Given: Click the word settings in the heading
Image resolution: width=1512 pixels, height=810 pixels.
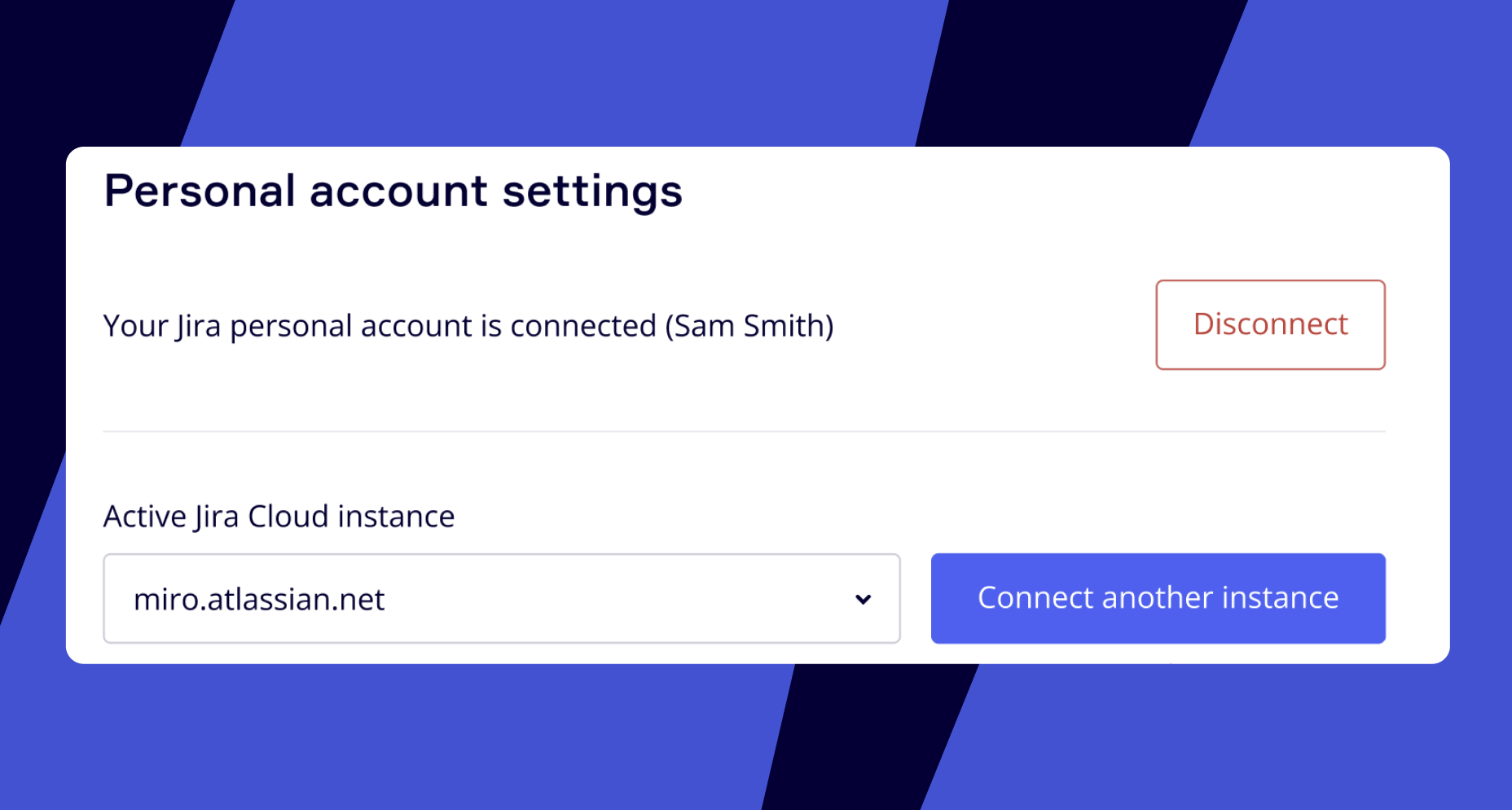Looking at the screenshot, I should click(x=592, y=191).
